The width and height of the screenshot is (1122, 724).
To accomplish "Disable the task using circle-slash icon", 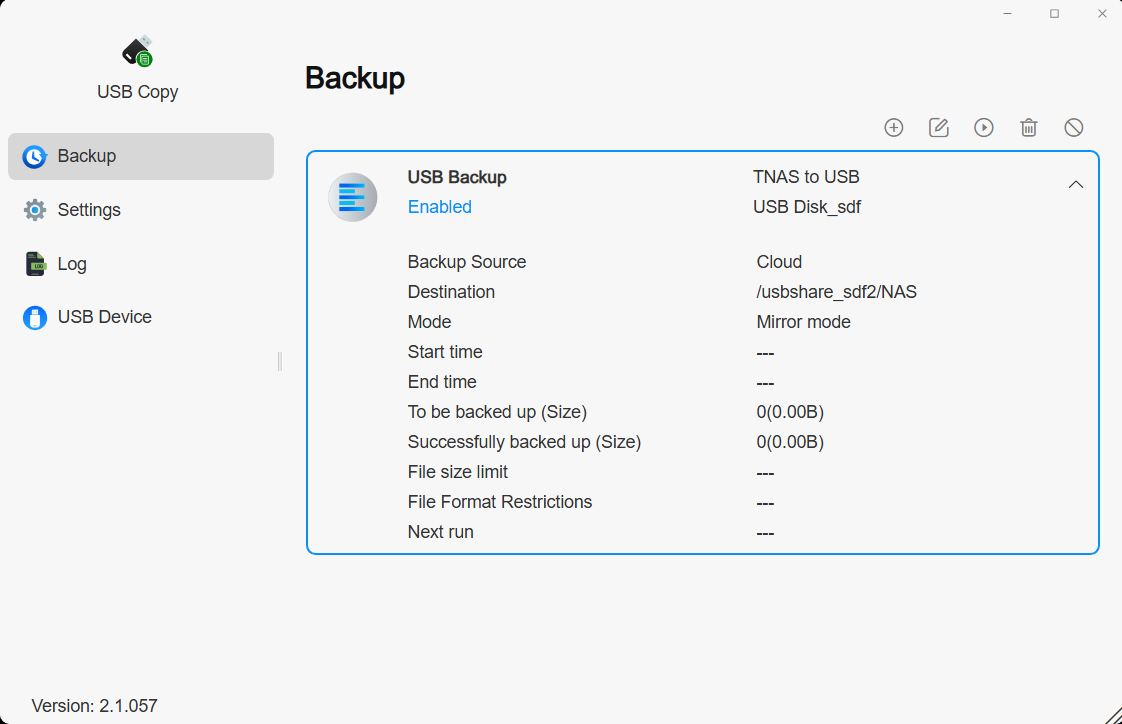I will click(1074, 127).
